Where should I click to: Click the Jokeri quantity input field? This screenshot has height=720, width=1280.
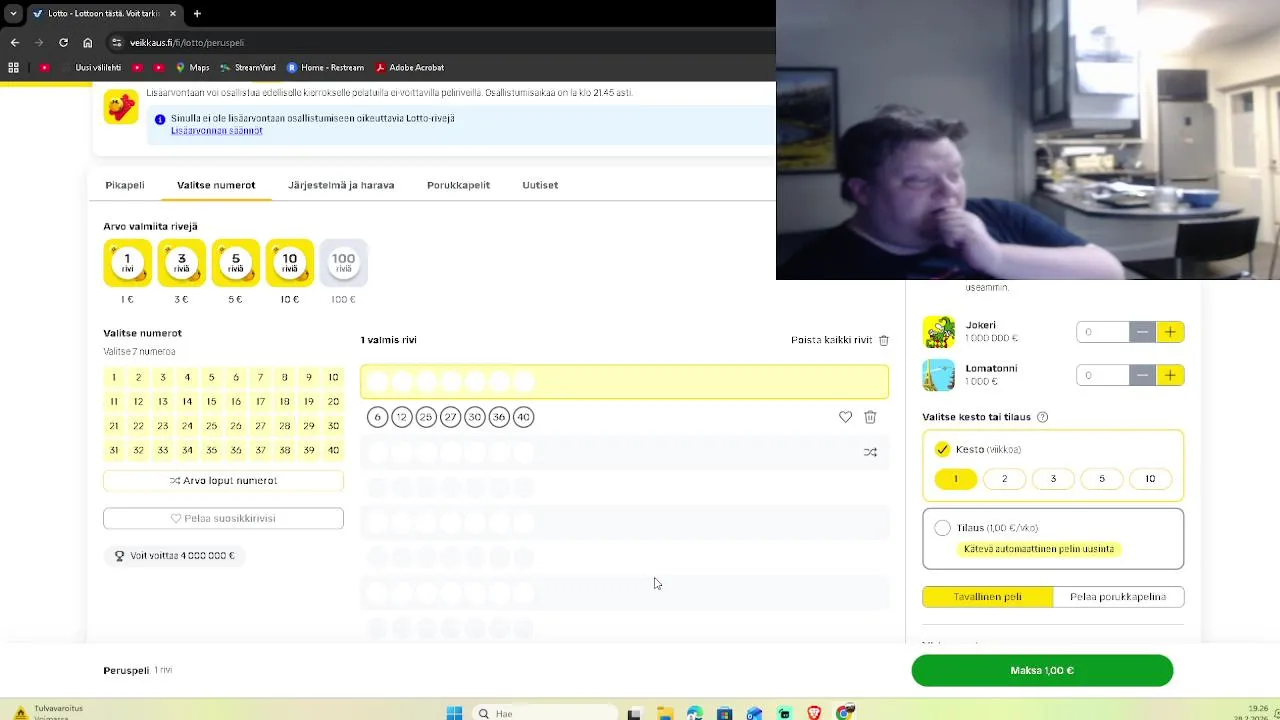pos(1103,332)
